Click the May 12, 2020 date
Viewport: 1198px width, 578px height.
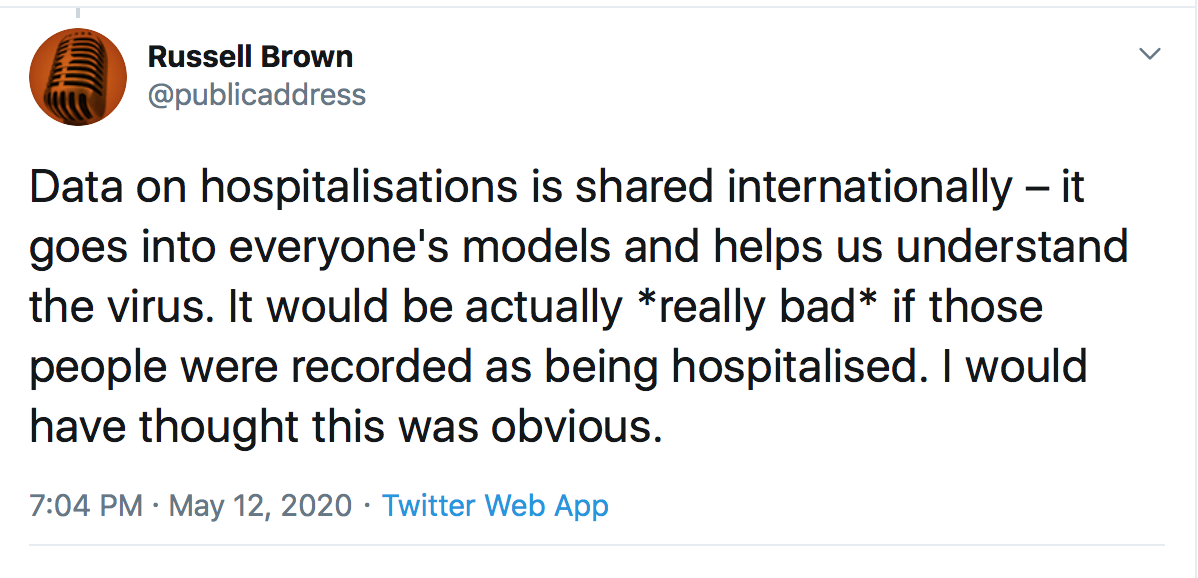coord(260,505)
